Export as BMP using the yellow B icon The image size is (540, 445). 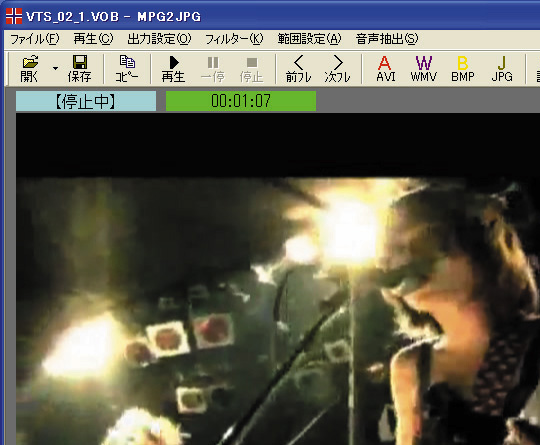point(463,69)
